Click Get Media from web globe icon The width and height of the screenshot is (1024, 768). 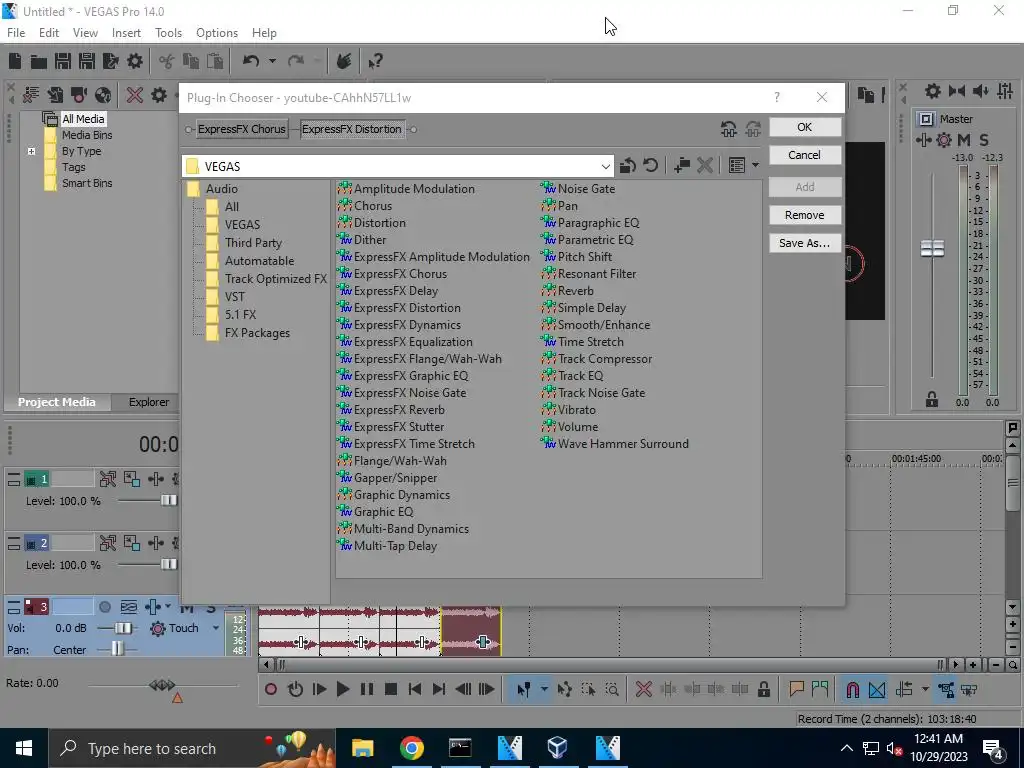[103, 95]
